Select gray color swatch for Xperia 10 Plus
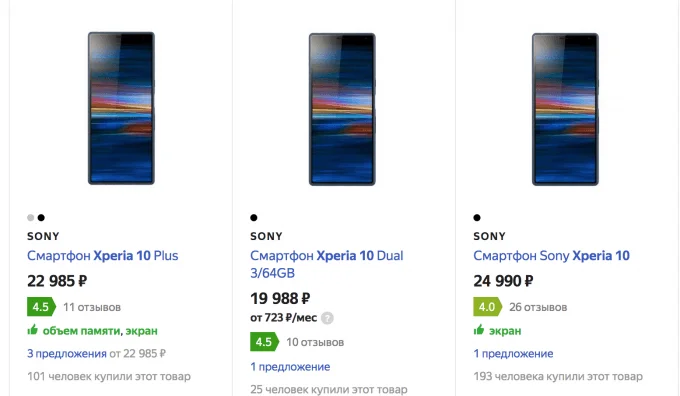The width and height of the screenshot is (680, 396). pos(30,218)
